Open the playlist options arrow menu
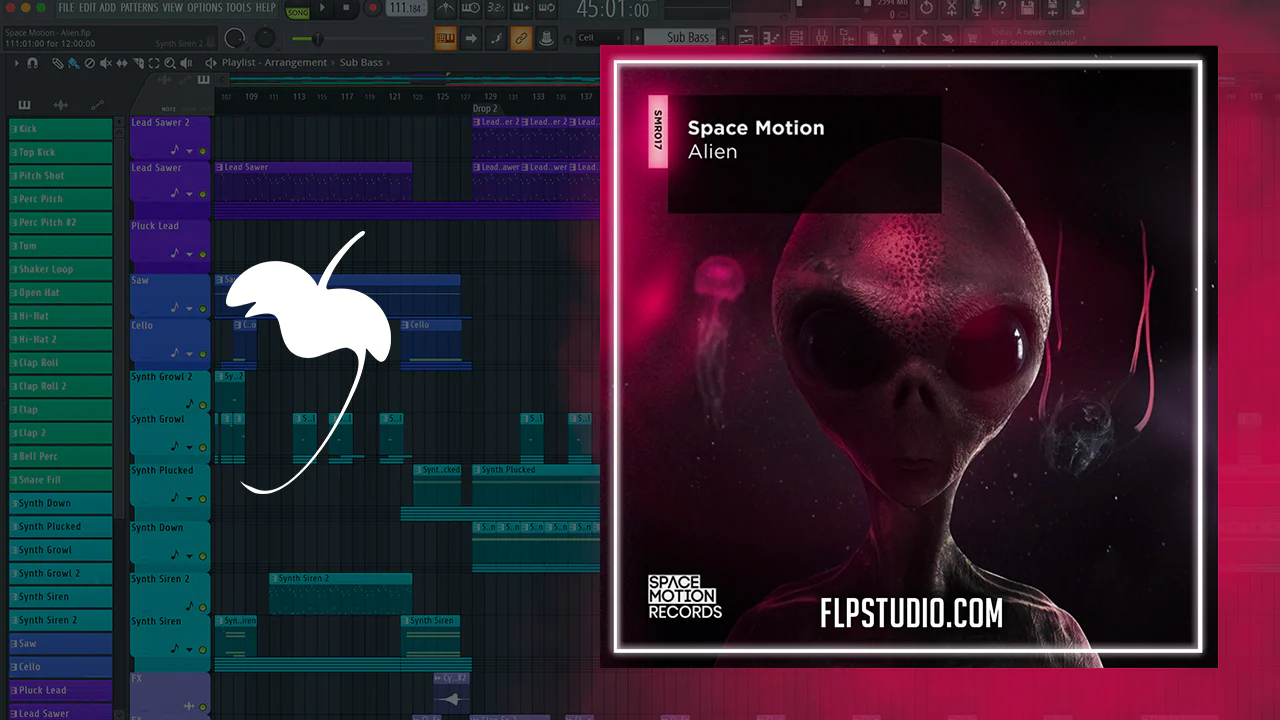This screenshot has width=1280, height=720. click(x=16, y=63)
